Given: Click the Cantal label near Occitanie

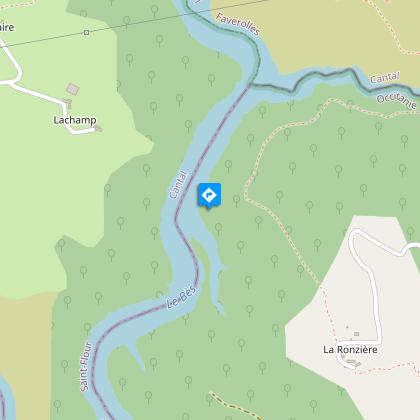Looking at the screenshot, I should click(385, 78).
